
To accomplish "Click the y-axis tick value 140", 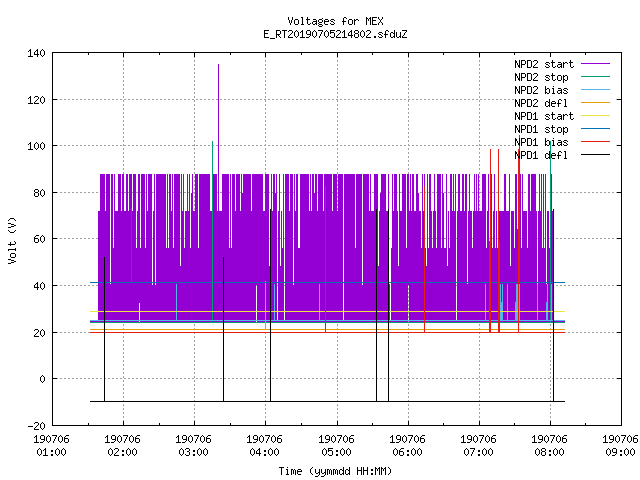I will 36,53.
